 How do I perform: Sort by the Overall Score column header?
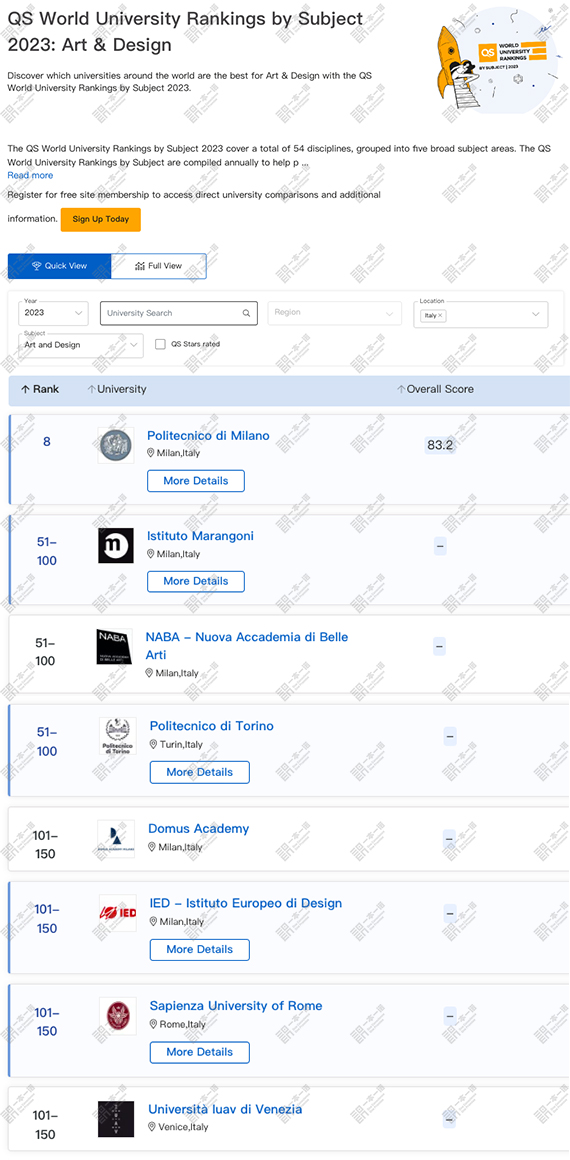pyautogui.click(x=435, y=389)
